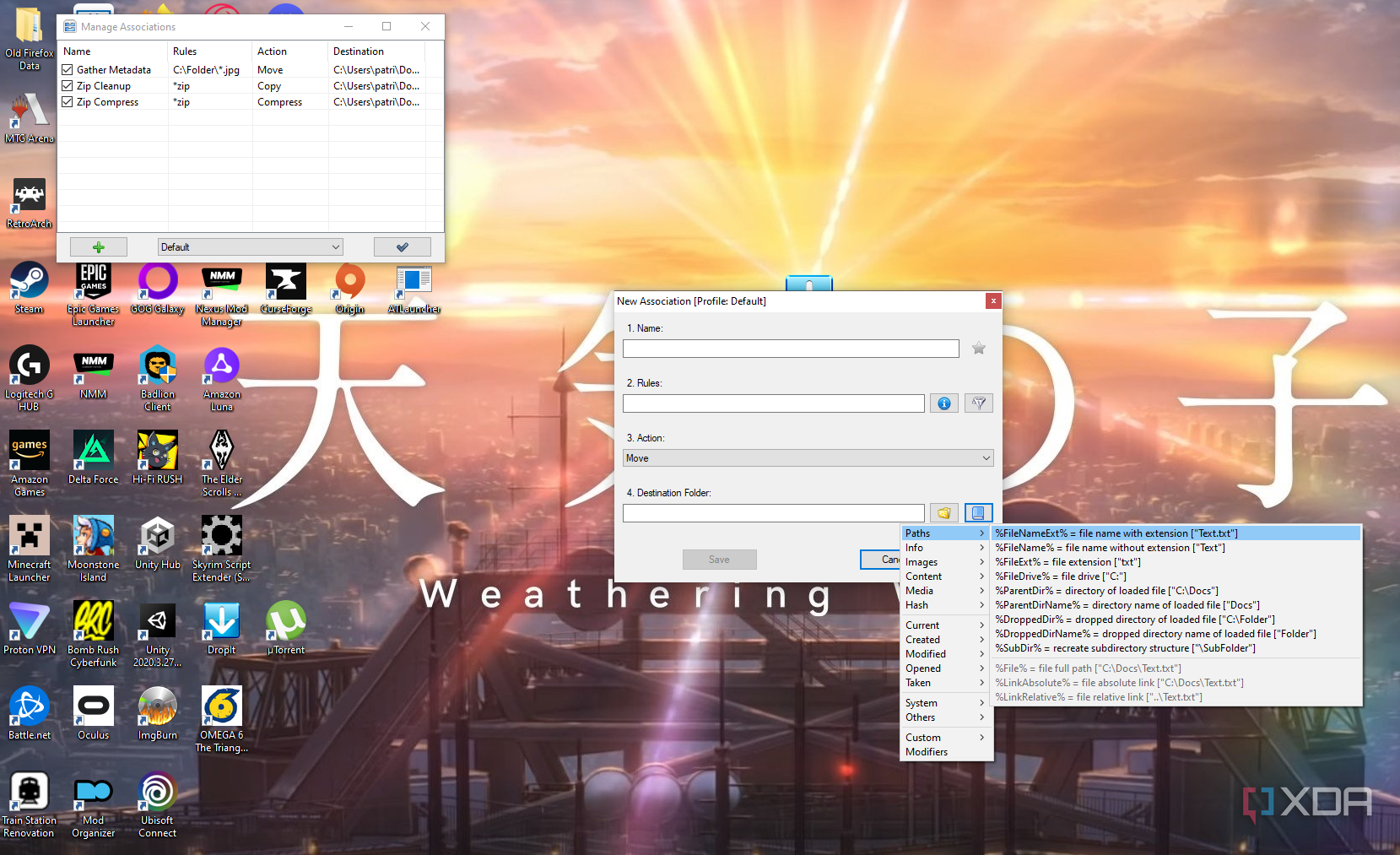This screenshot has width=1400, height=855.
Task: Click the Cancel button
Action: point(880,560)
